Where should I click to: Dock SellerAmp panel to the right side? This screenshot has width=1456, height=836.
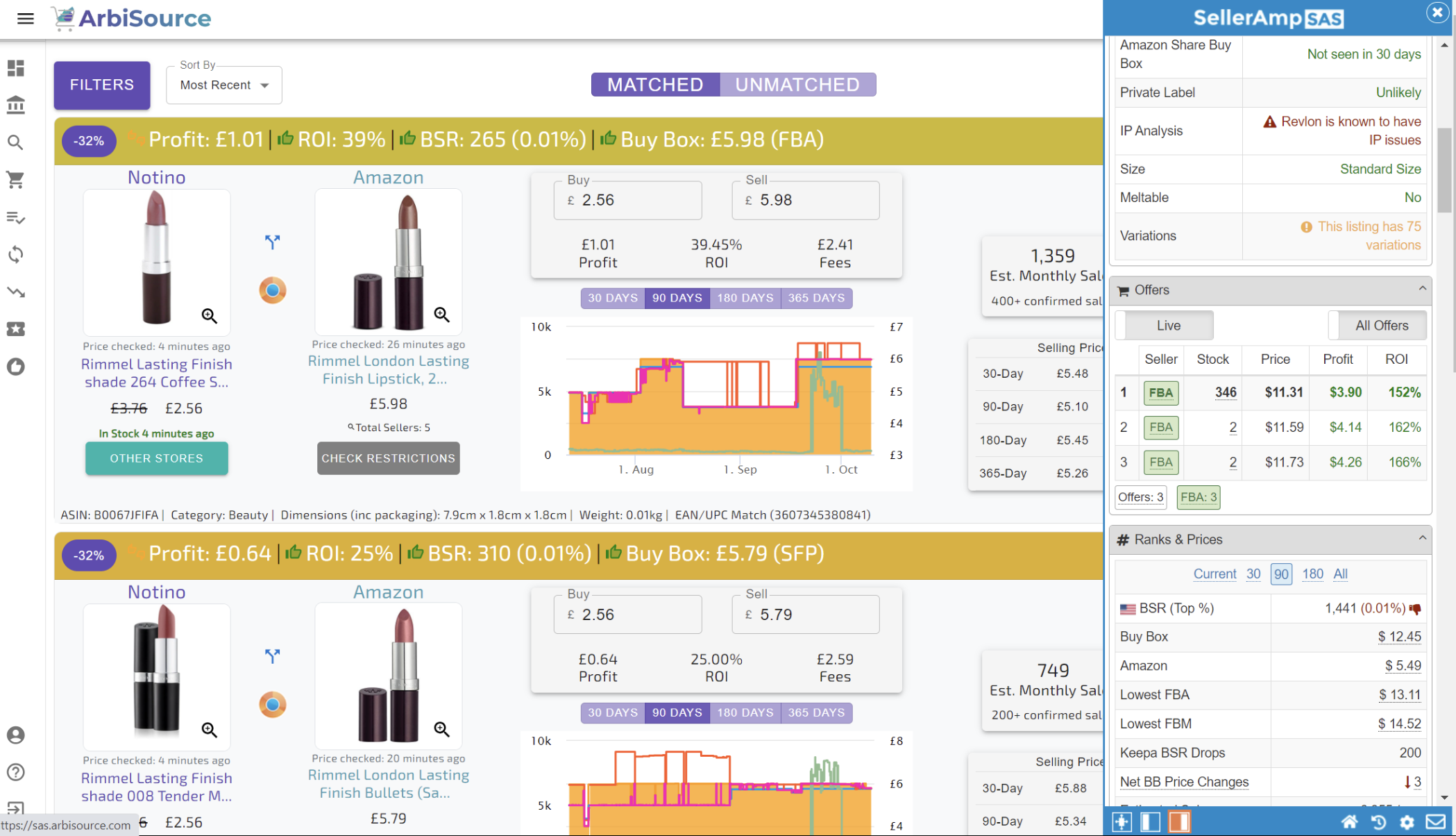(1179, 822)
